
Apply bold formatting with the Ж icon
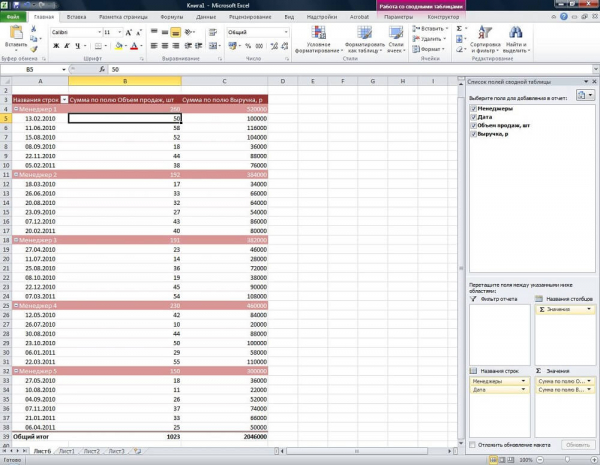56,46
